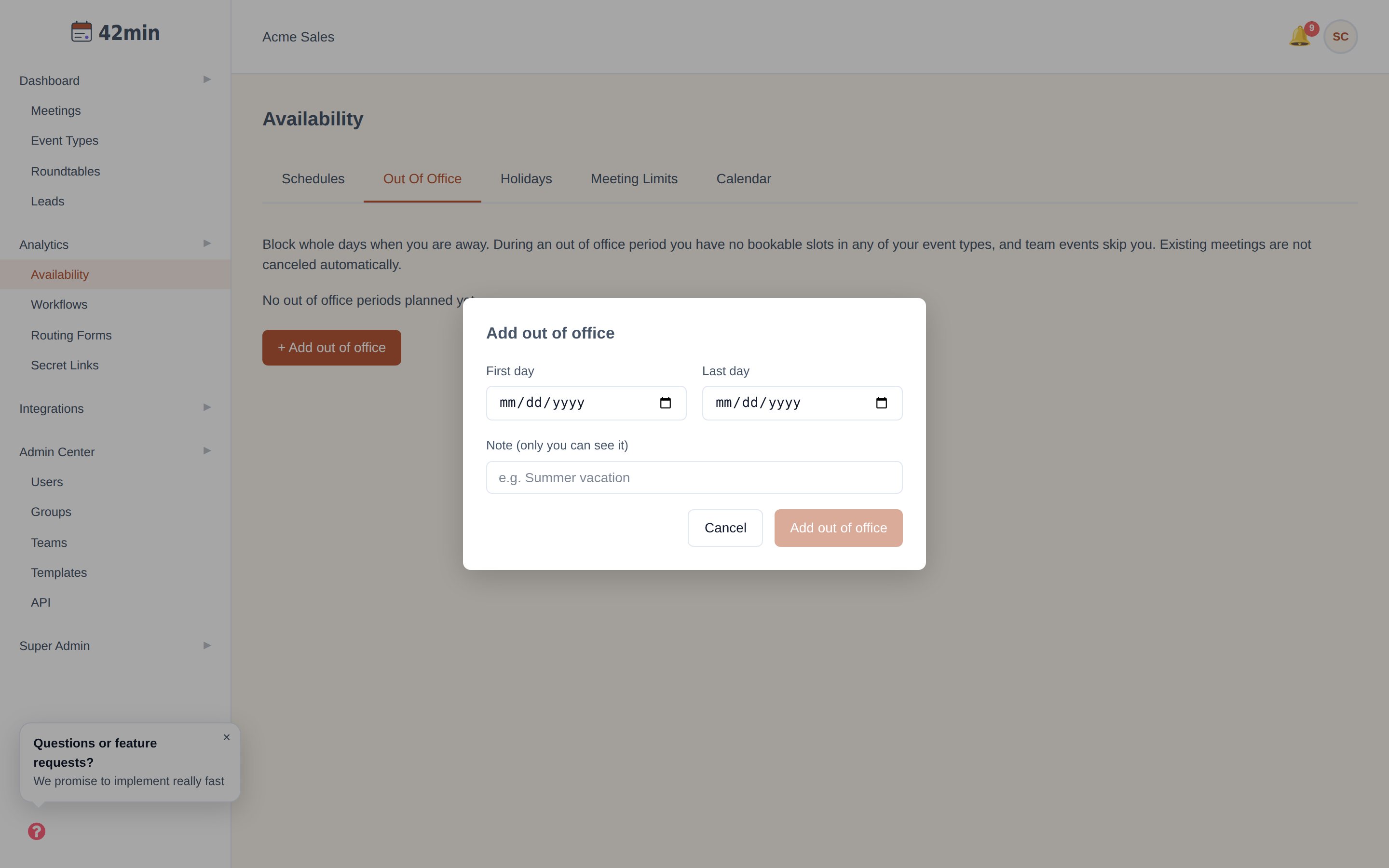Viewport: 1389px width, 868px height.
Task: Collapse the Dashboard section arrow
Action: [x=207, y=79]
